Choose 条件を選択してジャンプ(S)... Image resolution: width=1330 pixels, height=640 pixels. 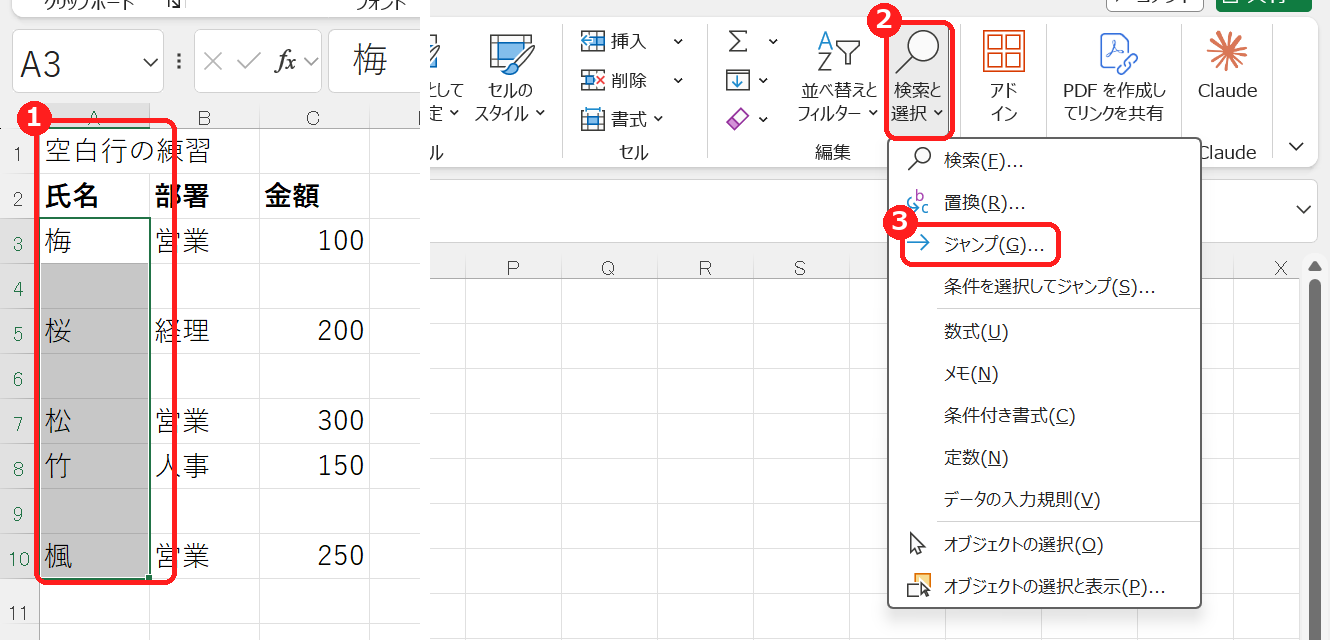pyautogui.click(x=1044, y=287)
